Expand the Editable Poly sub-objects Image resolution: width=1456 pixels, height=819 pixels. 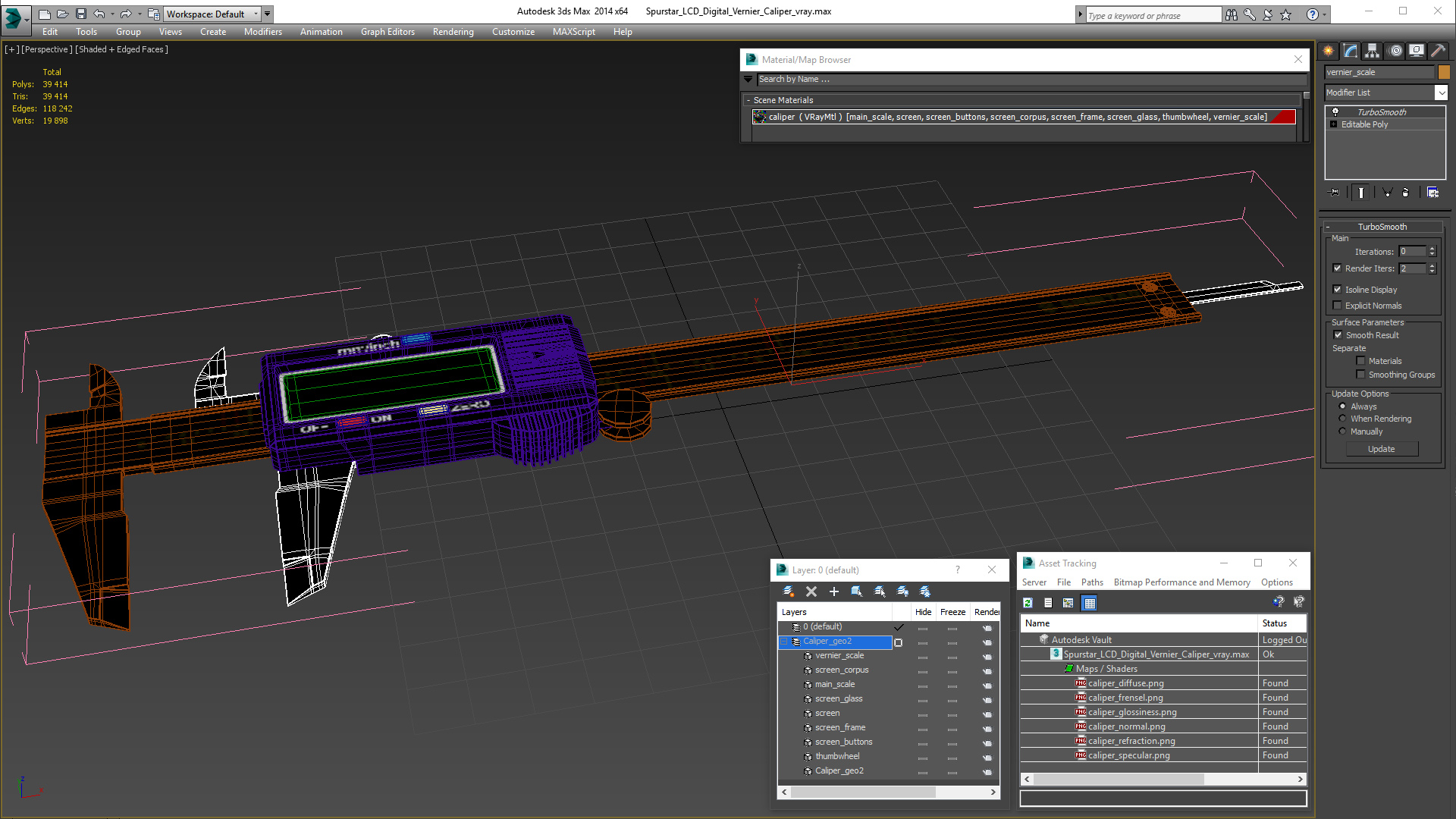click(x=1333, y=124)
